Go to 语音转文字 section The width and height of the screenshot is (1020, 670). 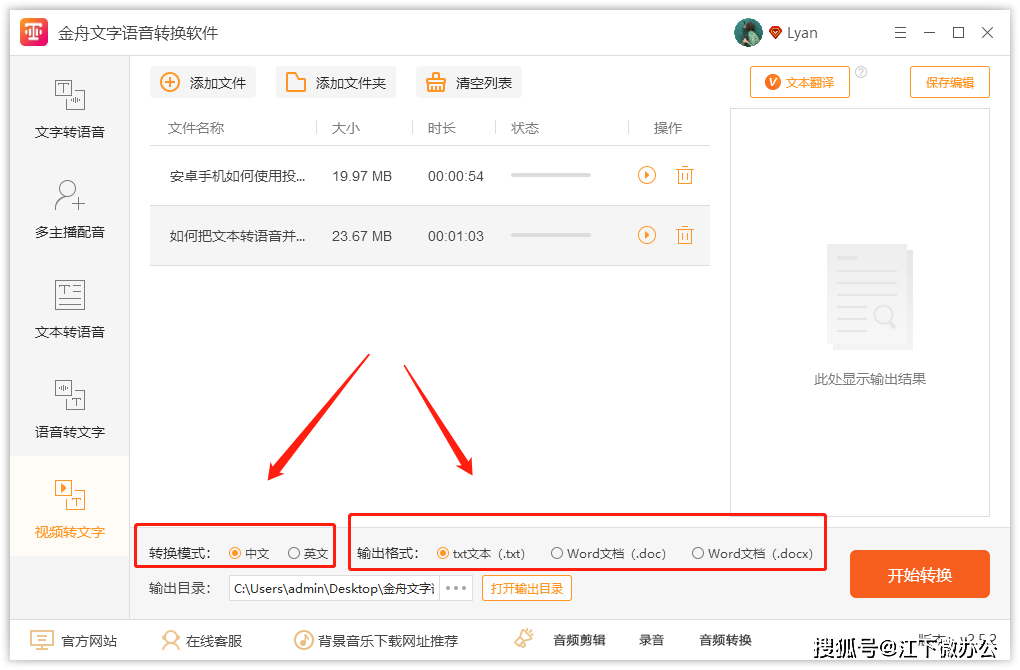tap(70, 409)
